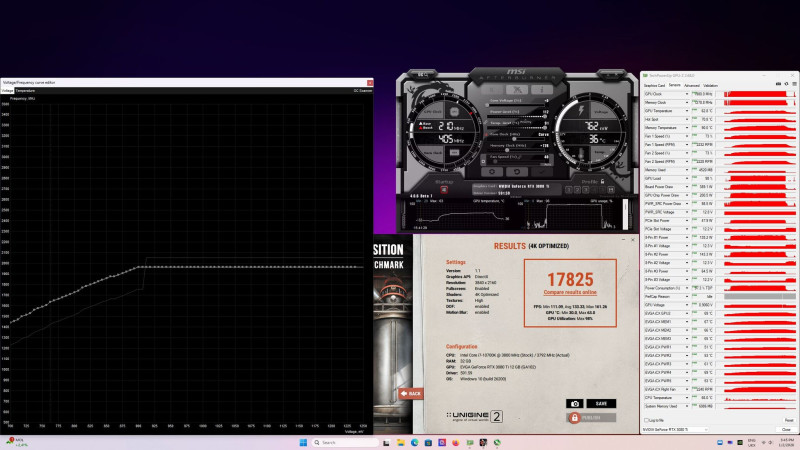Switch to Temperature tab in curve editor

[25, 91]
